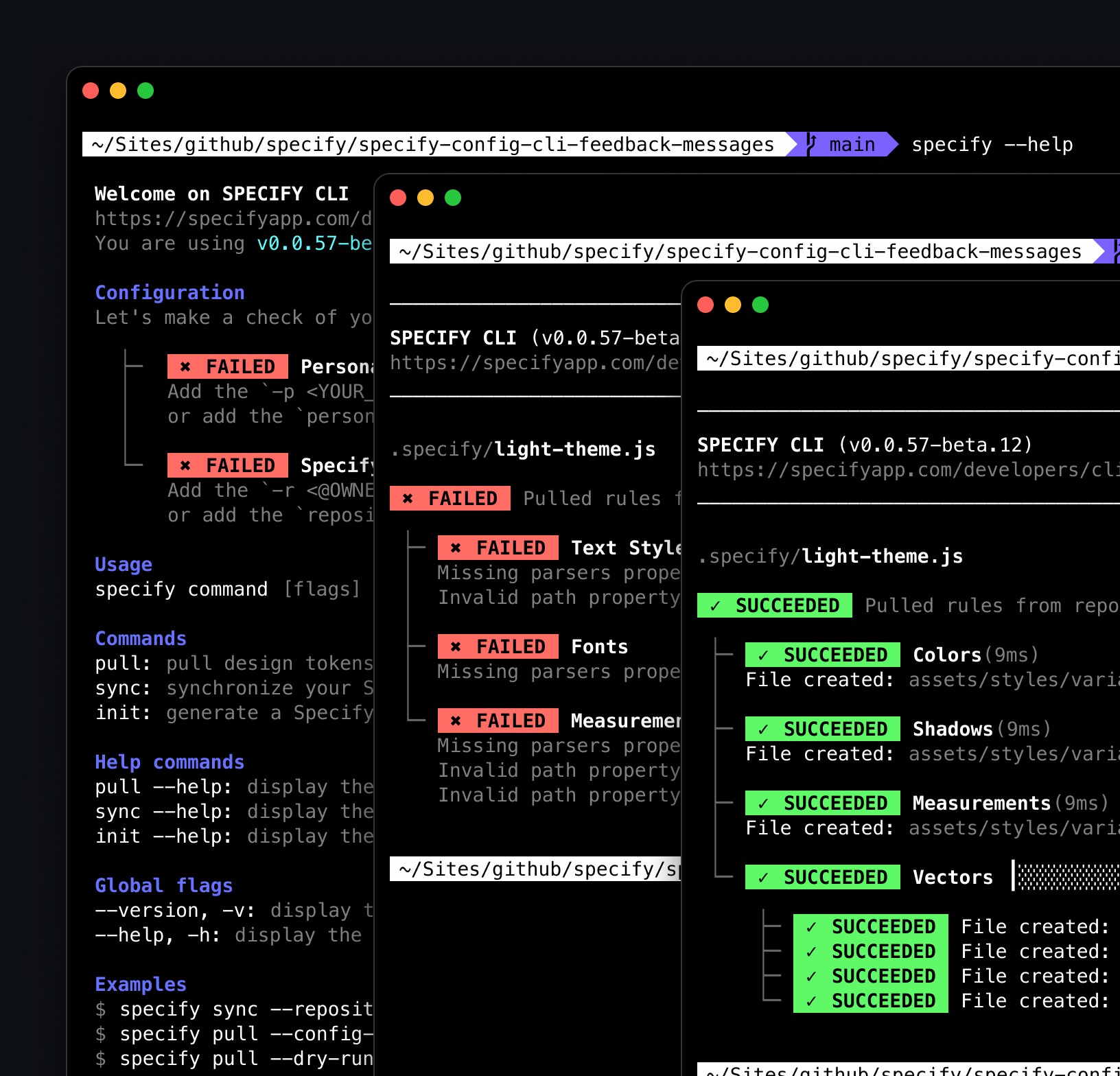Image resolution: width=1120 pixels, height=1076 pixels.
Task: Click the Configuration heading
Action: (x=170, y=293)
